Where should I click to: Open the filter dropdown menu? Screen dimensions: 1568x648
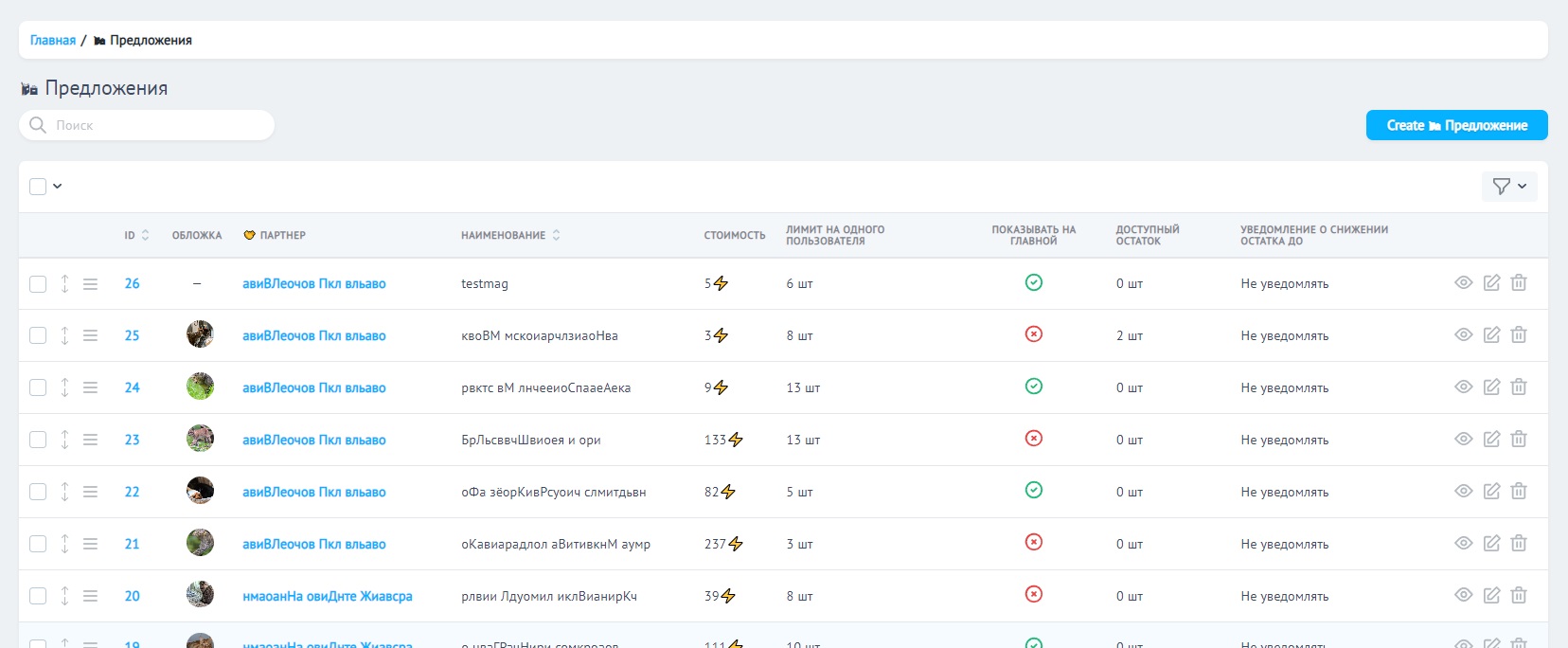(x=1509, y=187)
